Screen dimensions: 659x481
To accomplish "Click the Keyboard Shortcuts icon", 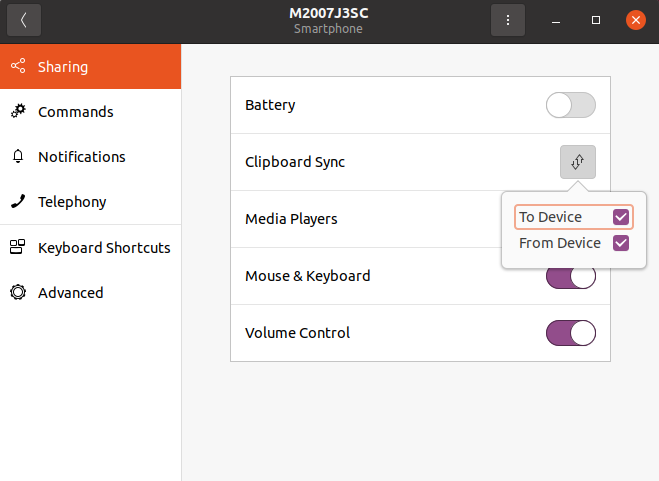I will (17, 248).
